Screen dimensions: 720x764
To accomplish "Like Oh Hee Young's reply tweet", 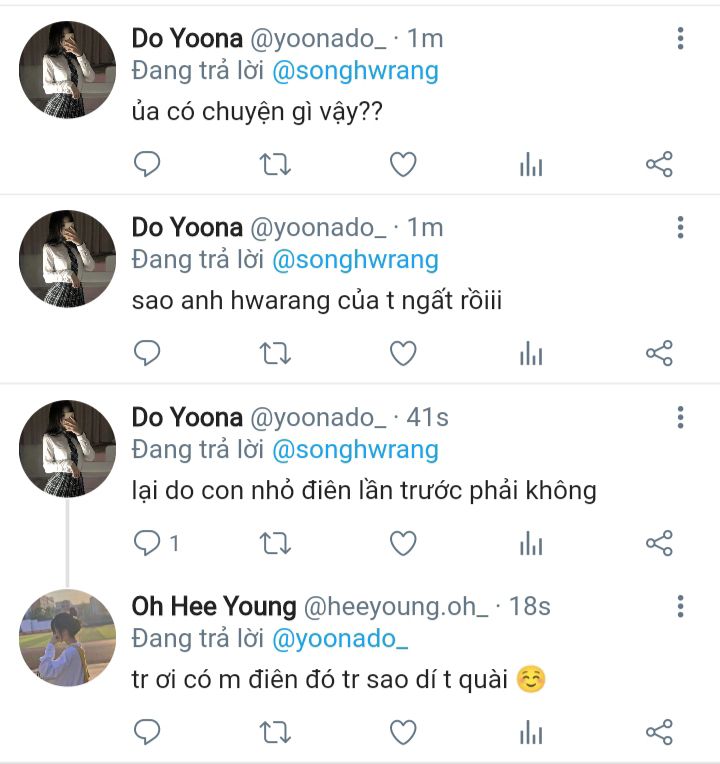I will click(402, 733).
